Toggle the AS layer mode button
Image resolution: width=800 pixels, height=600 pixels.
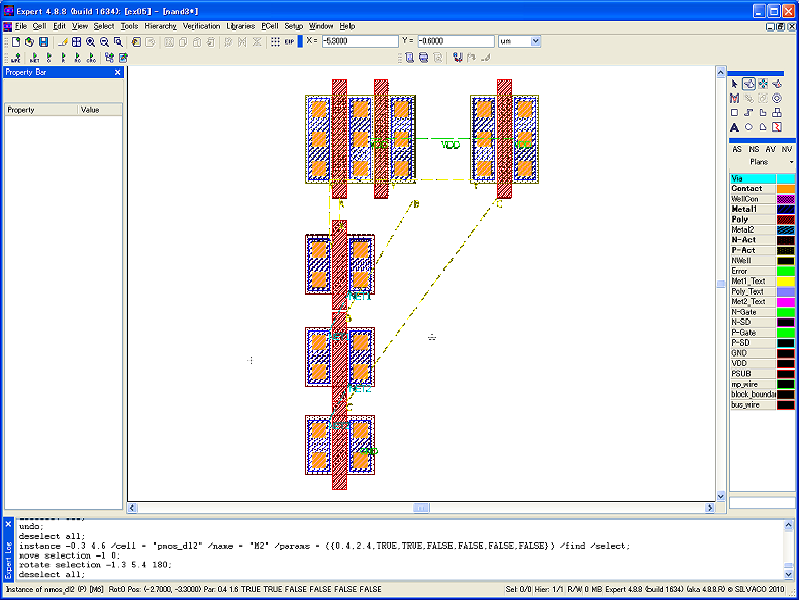click(x=737, y=148)
